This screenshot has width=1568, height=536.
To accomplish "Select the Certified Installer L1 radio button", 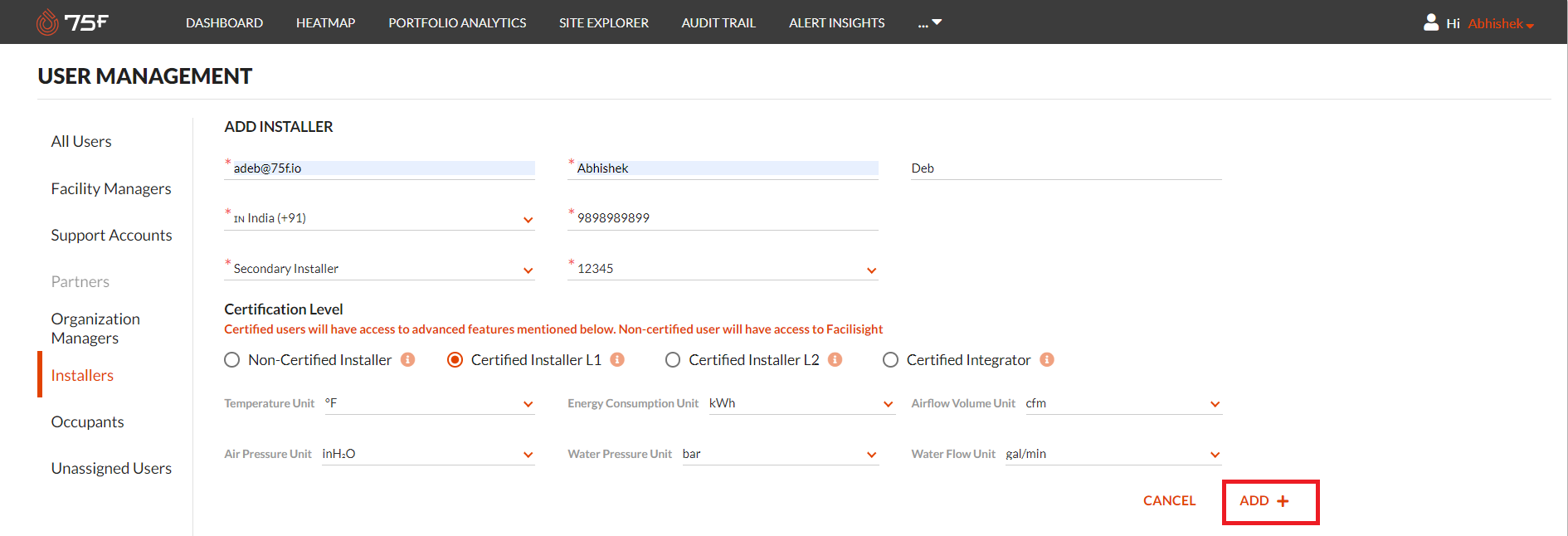I will [455, 360].
